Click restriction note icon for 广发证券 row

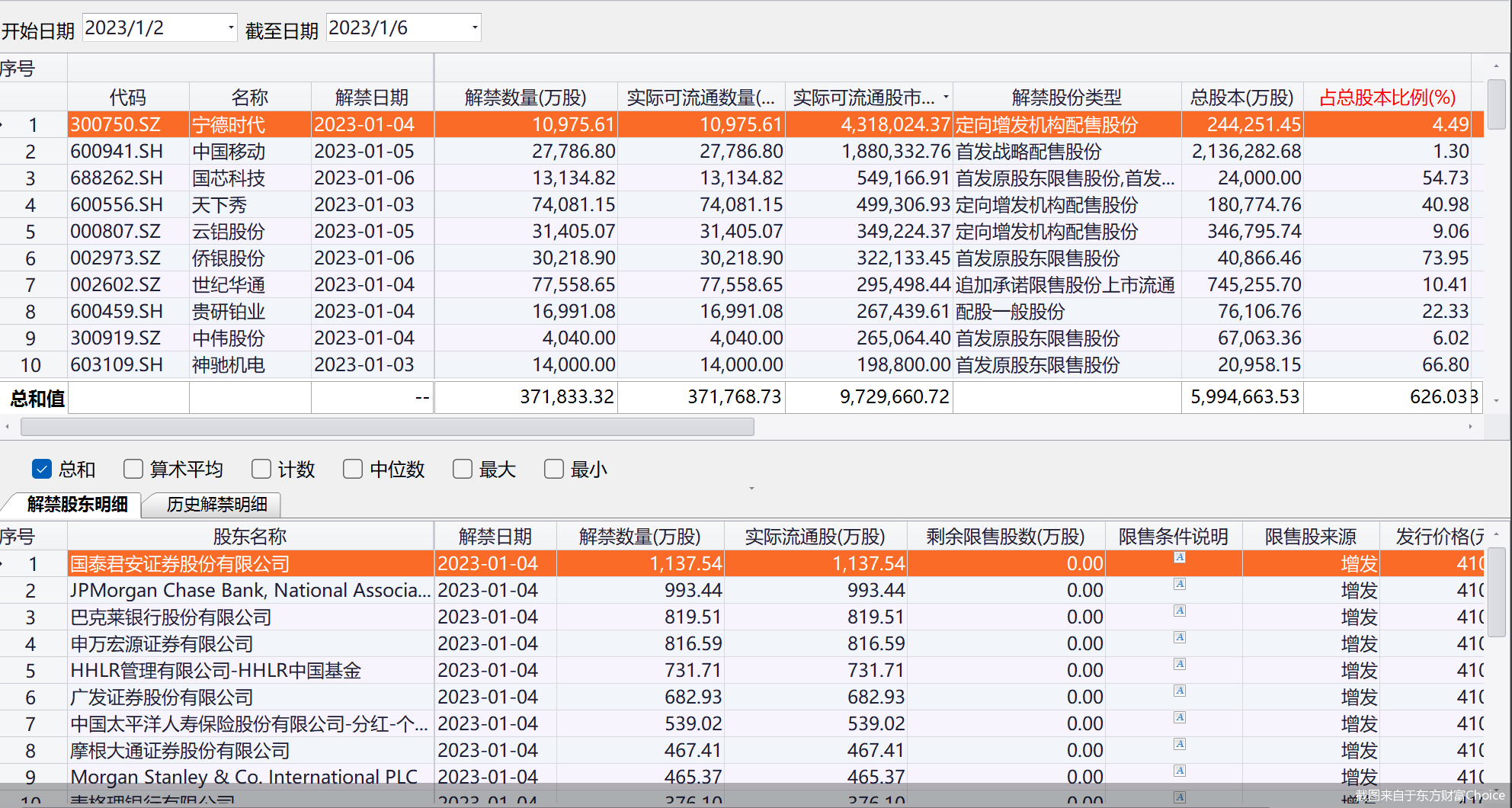(1179, 691)
